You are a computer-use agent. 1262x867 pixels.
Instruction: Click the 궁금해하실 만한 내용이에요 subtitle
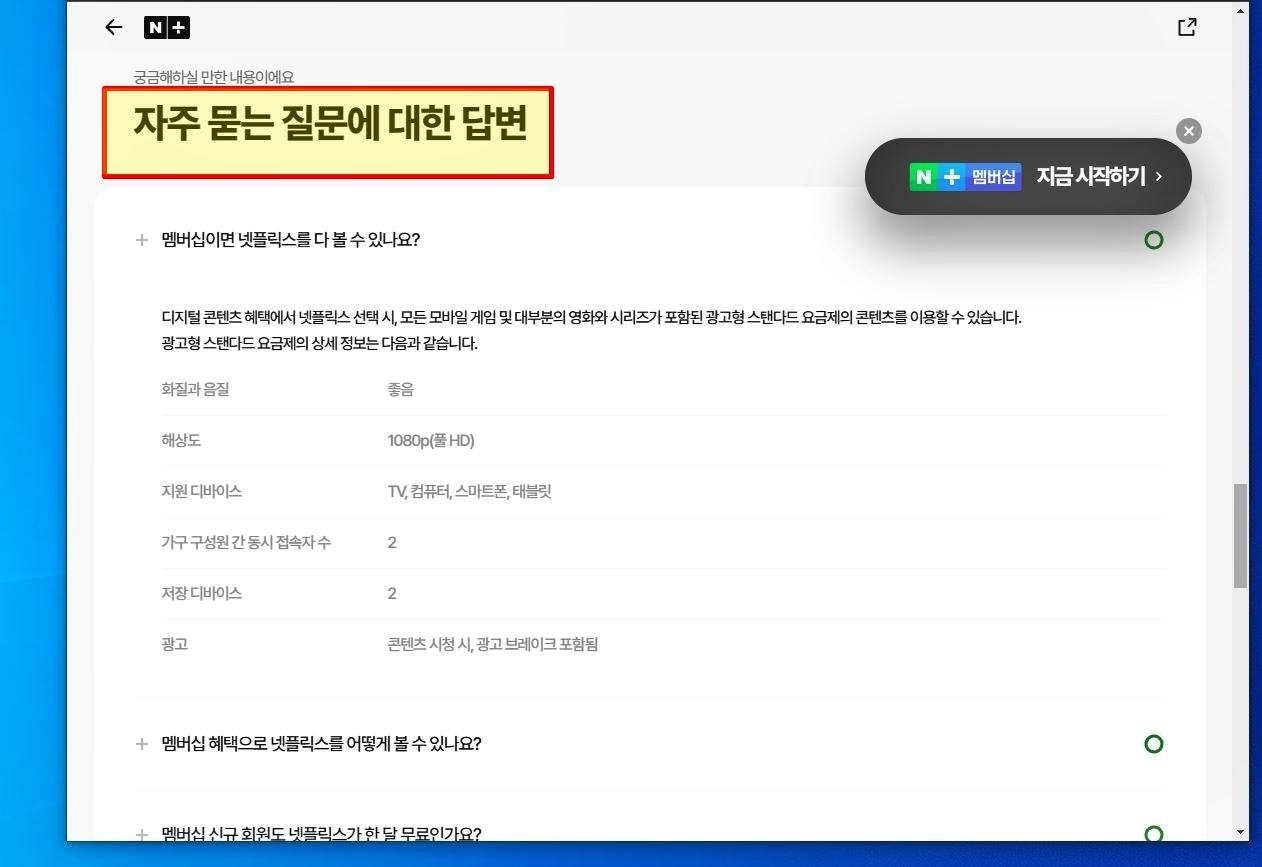214,77
